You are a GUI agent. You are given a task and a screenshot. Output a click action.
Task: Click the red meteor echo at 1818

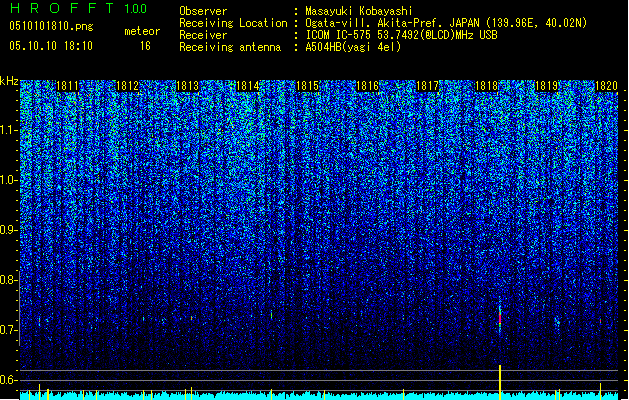tap(500, 319)
